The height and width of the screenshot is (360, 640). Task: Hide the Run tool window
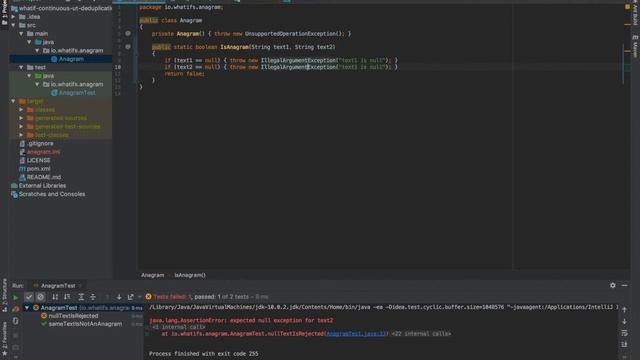[x=624, y=285]
